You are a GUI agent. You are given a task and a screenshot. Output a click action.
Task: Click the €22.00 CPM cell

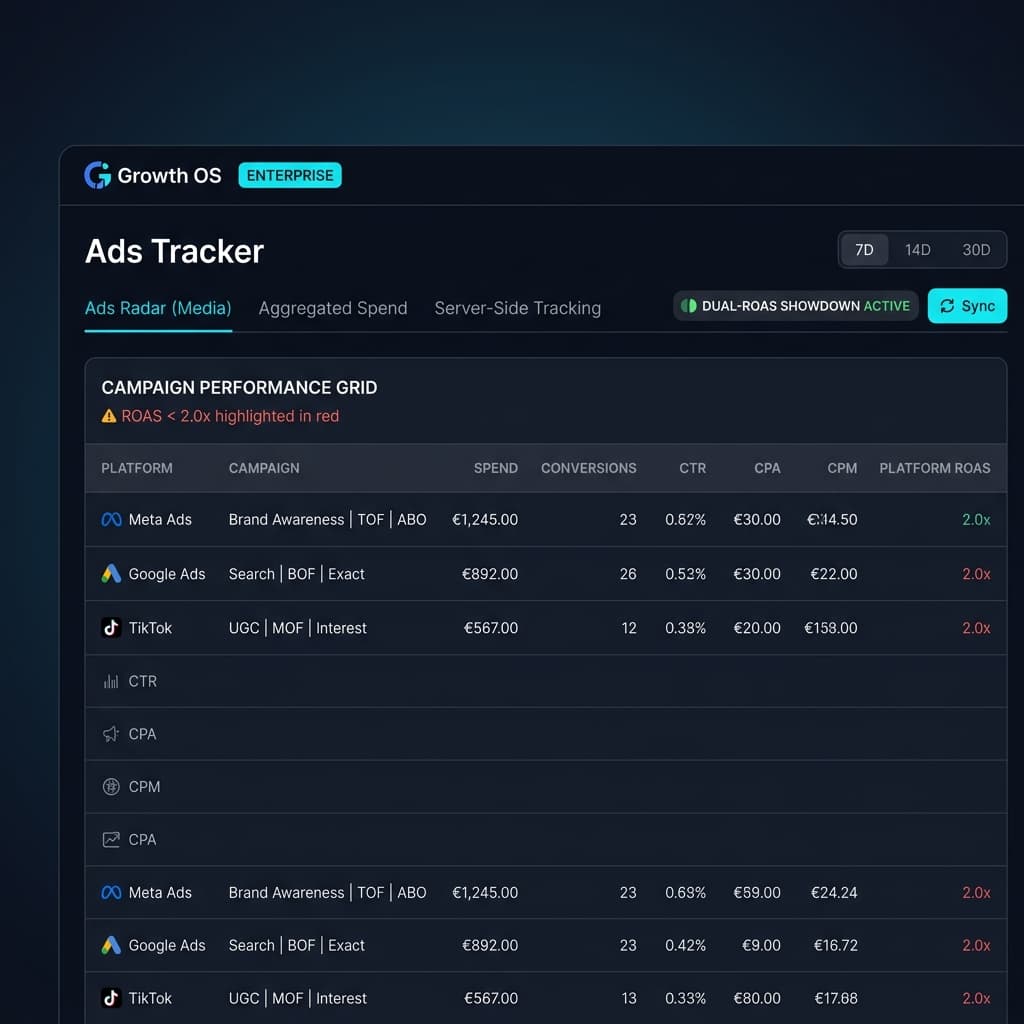[x=833, y=573]
